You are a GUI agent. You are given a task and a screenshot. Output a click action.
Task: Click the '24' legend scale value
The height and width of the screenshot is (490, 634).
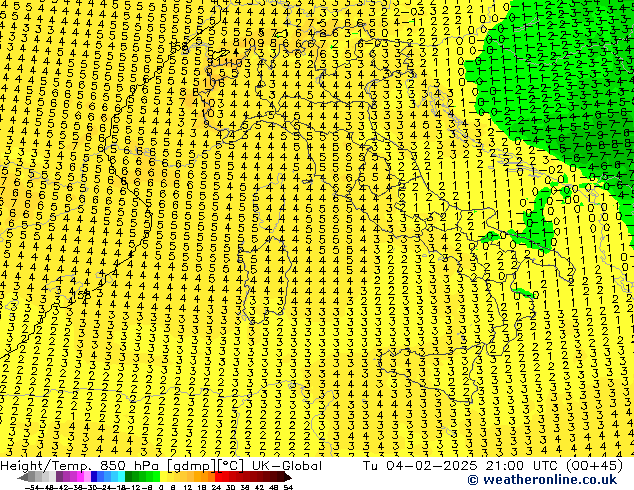point(216,487)
